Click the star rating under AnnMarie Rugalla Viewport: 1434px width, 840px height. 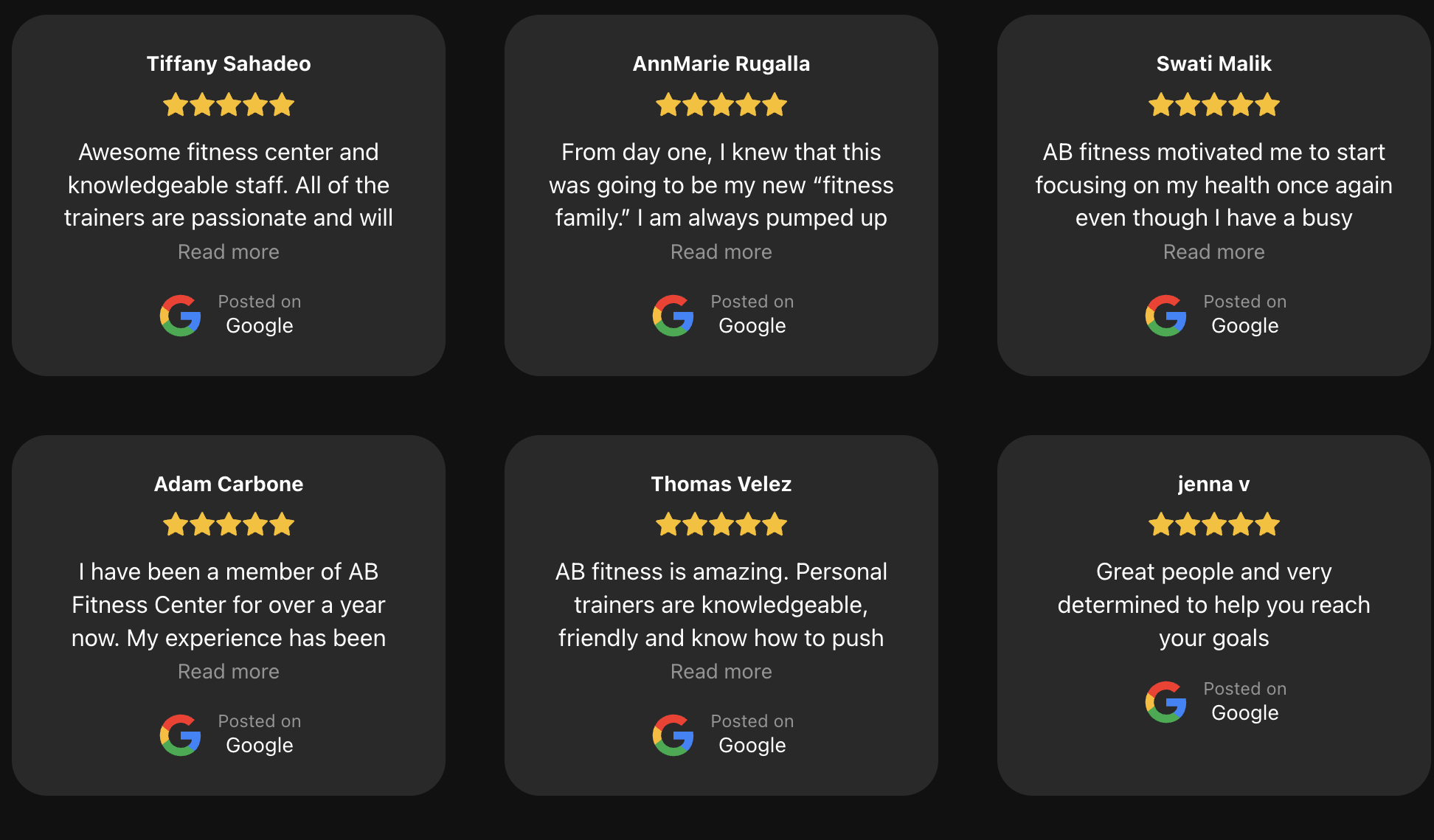(721, 105)
